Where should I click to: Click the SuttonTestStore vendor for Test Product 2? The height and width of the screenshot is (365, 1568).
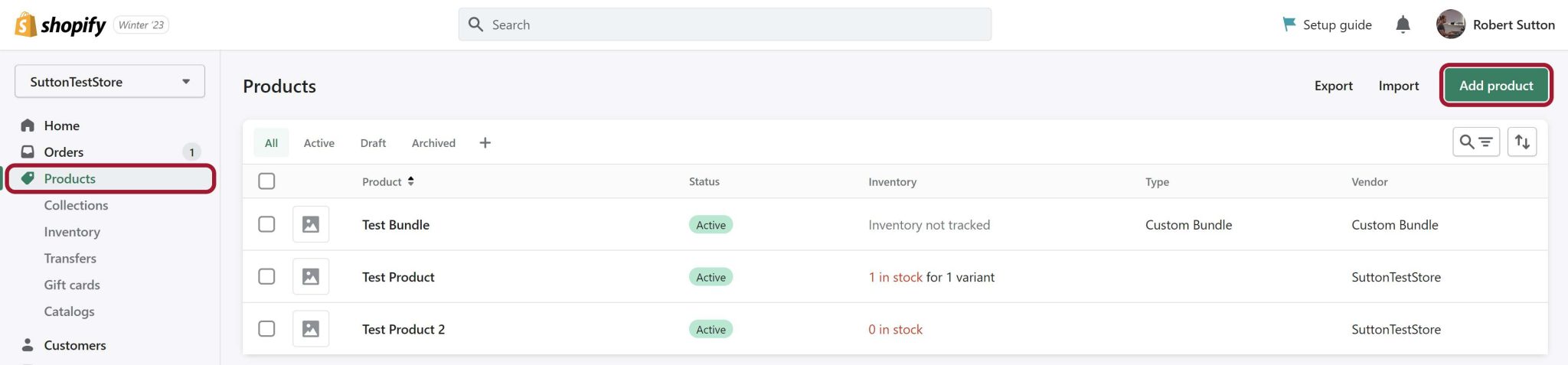pos(1396,329)
